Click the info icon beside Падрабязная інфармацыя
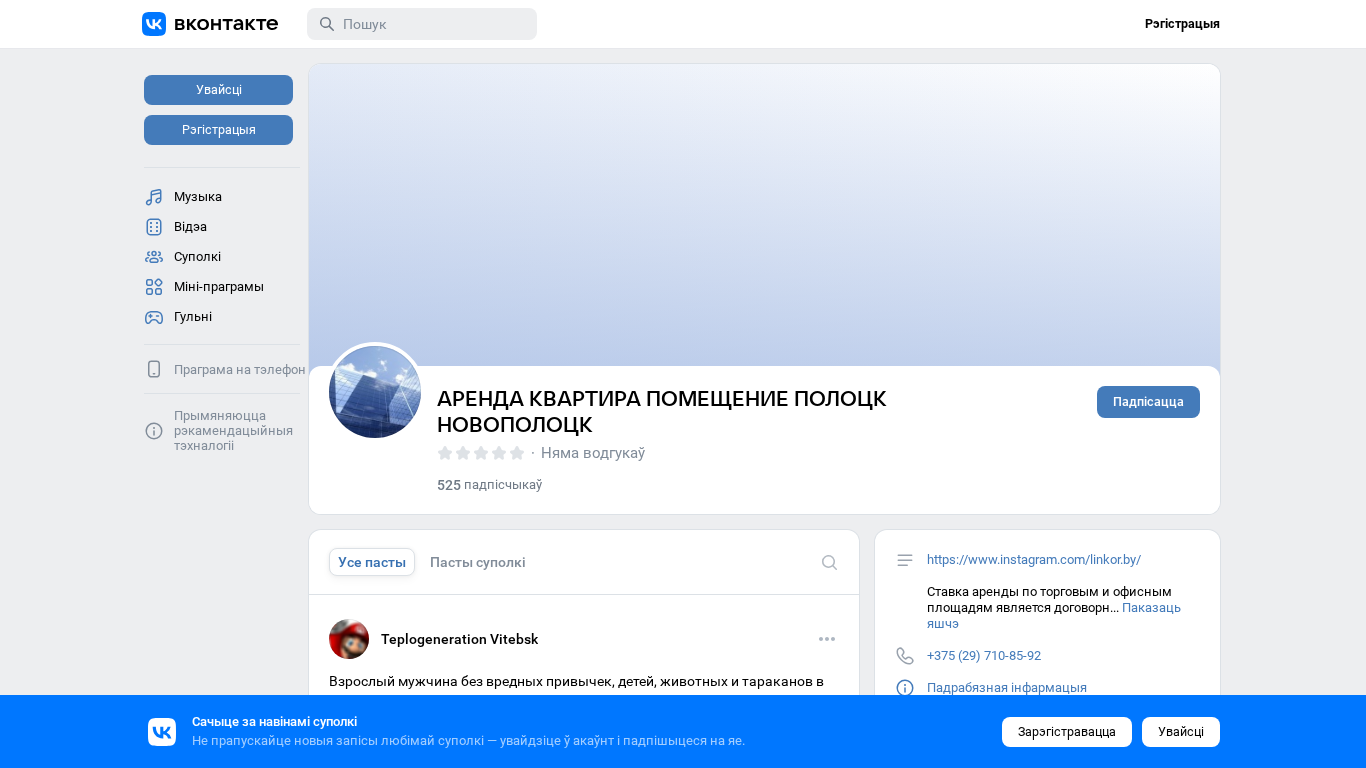 (x=905, y=688)
